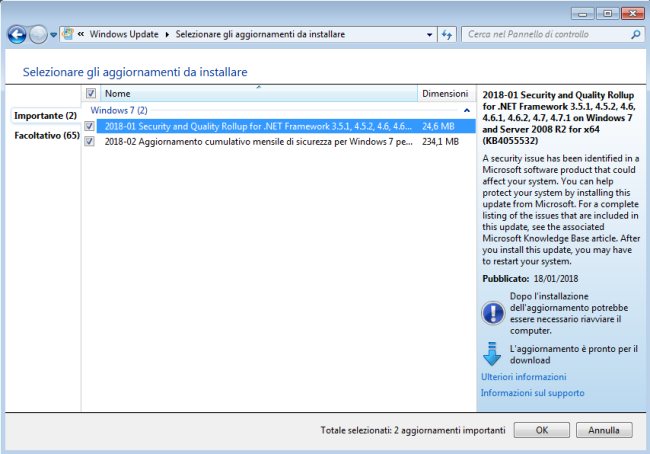Click the blue exclamation restart notice icon
Viewport: 650px width, 454px height.
pos(493,313)
